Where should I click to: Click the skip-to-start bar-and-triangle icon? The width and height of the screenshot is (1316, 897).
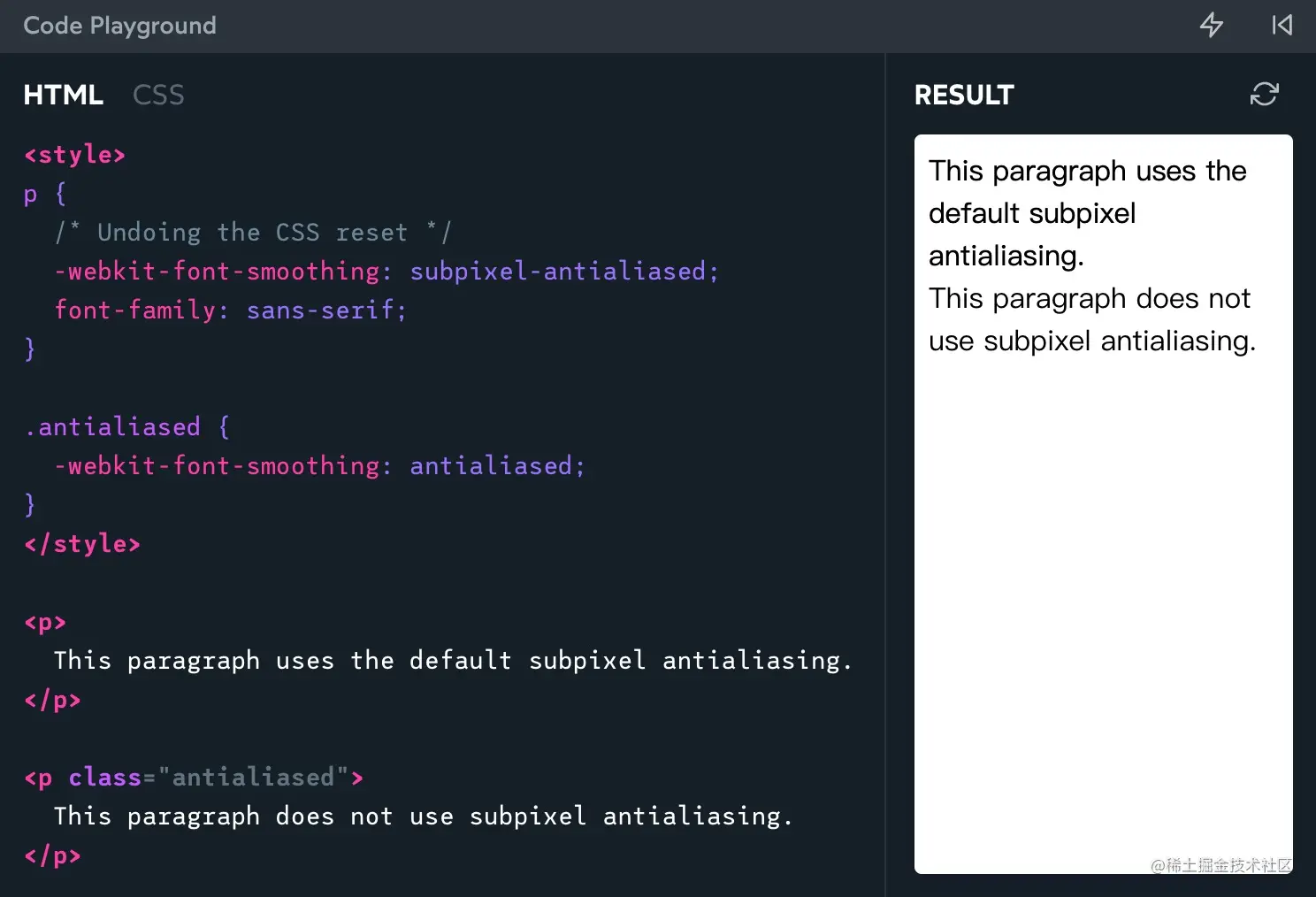point(1282,25)
